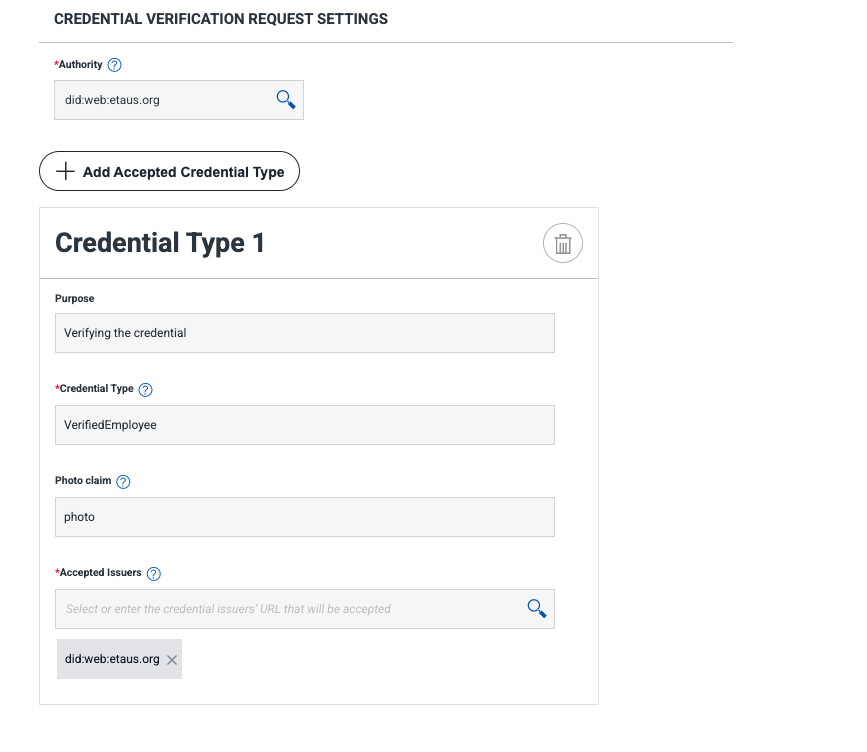Remove the did:web:etaus.org issuer chip
This screenshot has width=867, height=752.
pos(172,660)
